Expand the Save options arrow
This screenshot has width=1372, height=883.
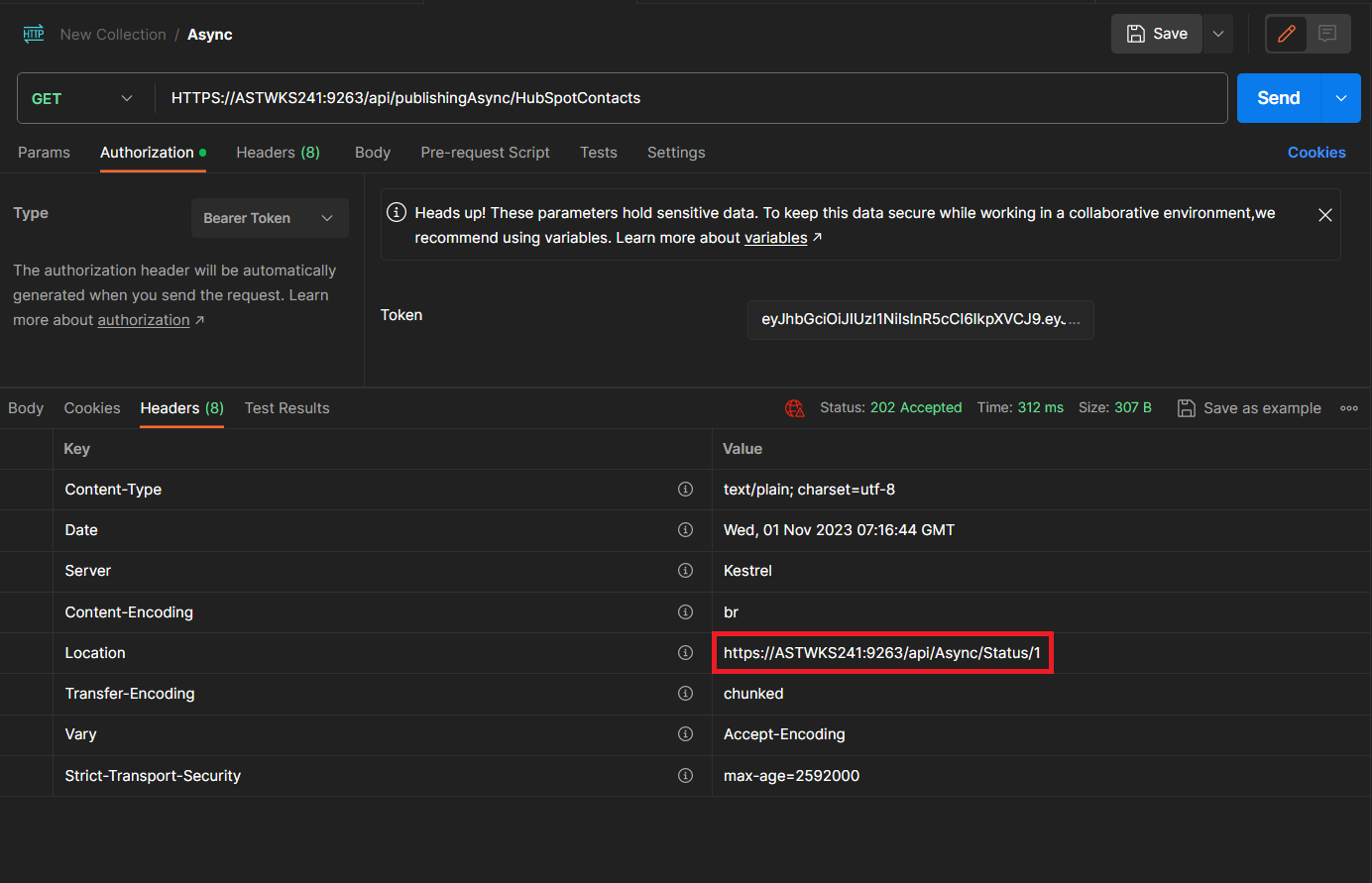(1218, 34)
